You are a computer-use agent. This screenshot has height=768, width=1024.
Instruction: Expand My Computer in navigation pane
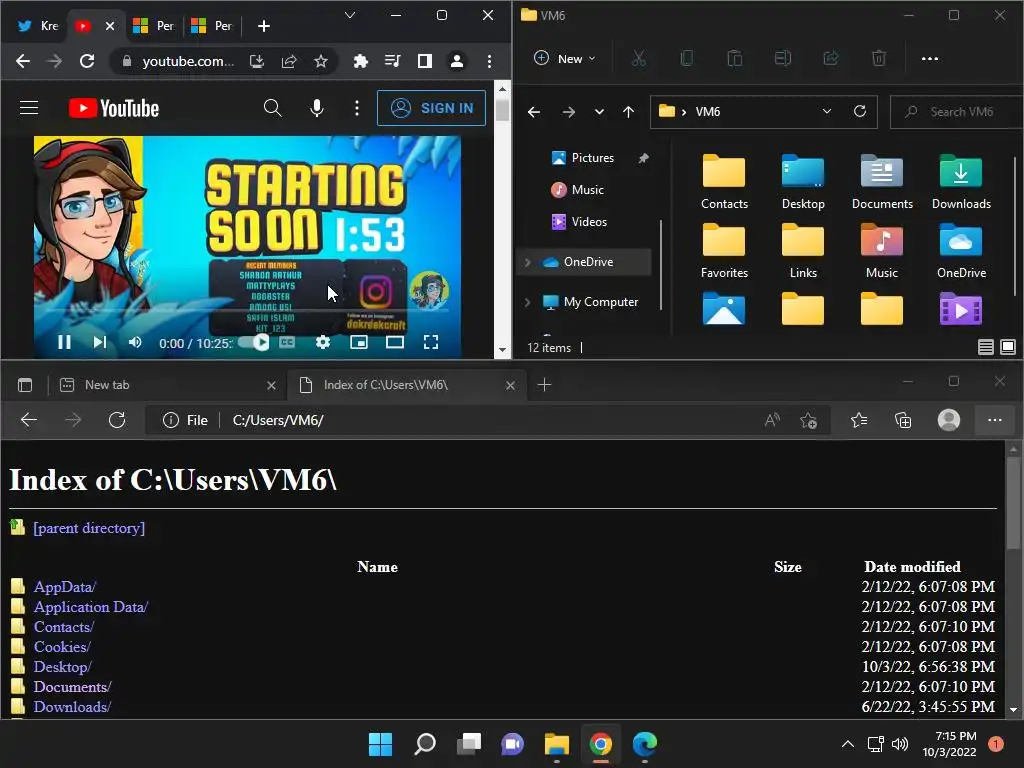tap(527, 302)
